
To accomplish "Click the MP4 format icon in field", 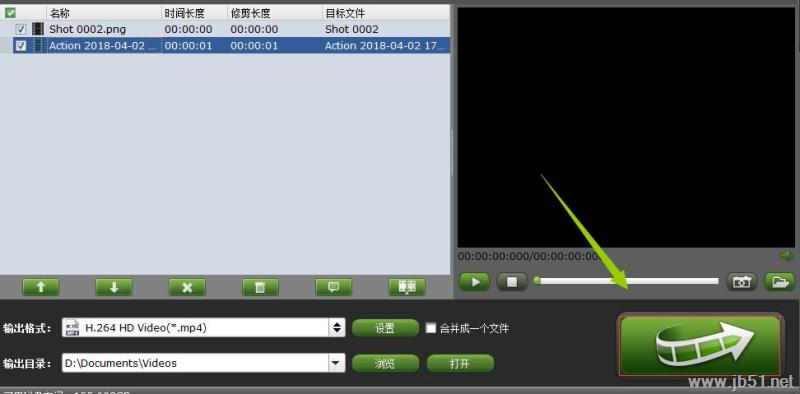I will coord(73,328).
